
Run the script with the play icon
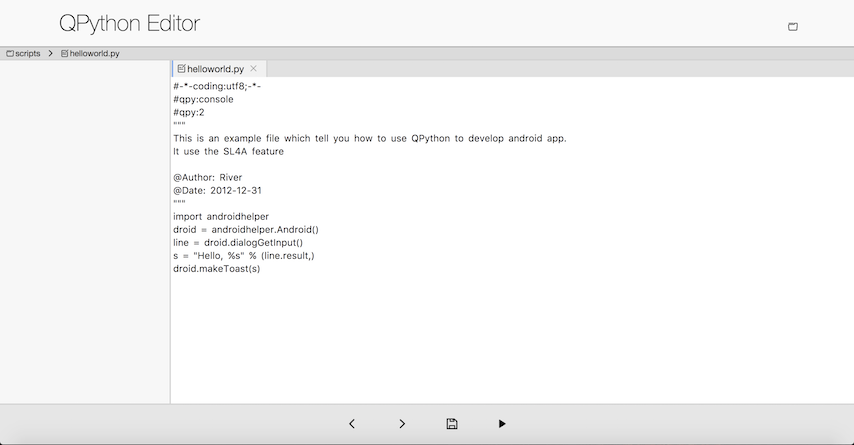click(502, 424)
